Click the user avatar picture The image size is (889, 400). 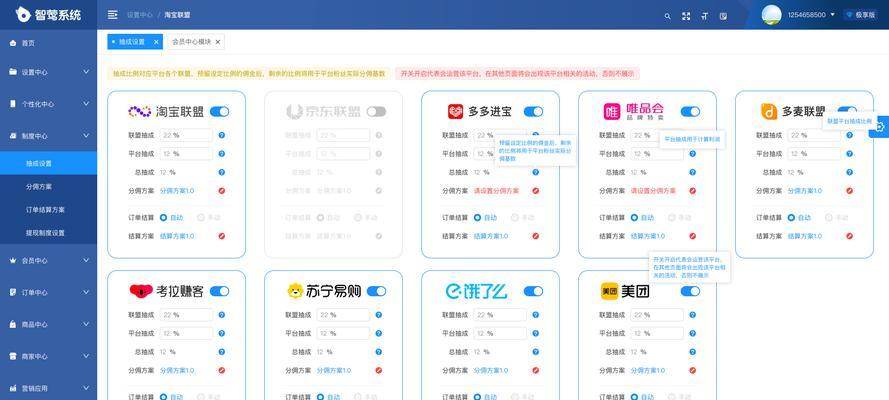[x=771, y=15]
